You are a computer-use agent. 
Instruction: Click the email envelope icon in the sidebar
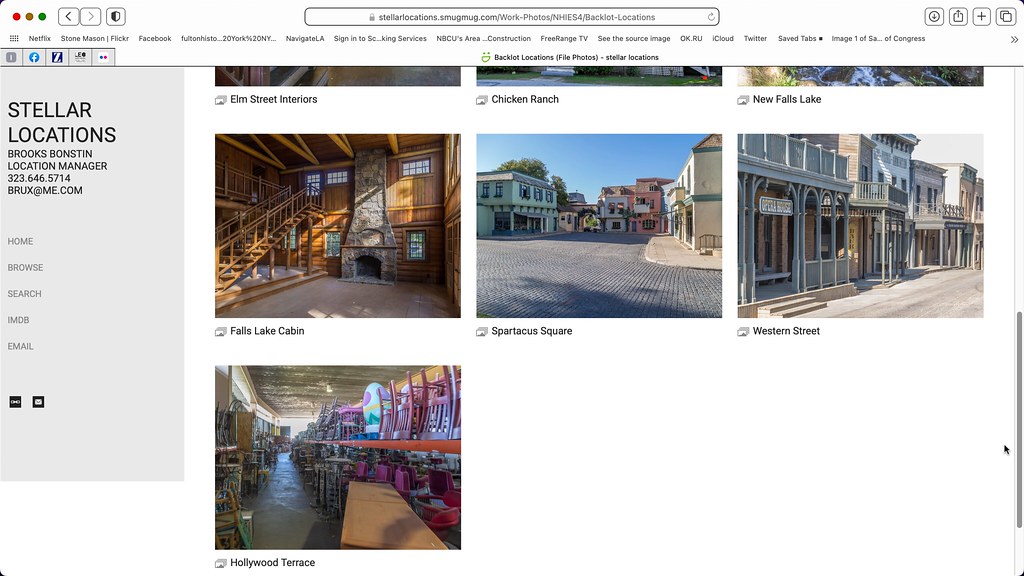(38, 401)
